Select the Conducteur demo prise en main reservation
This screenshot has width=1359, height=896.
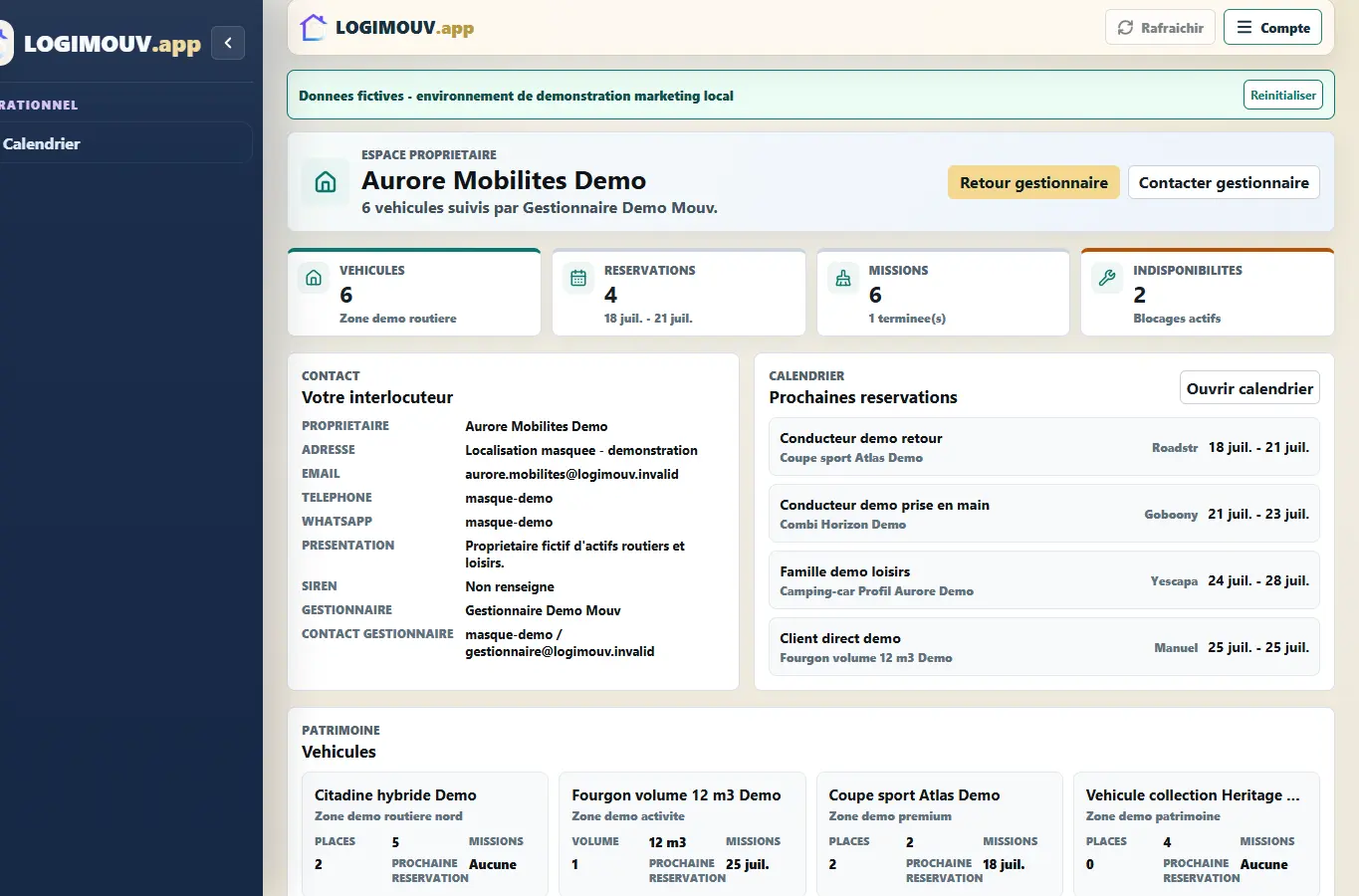(1044, 514)
